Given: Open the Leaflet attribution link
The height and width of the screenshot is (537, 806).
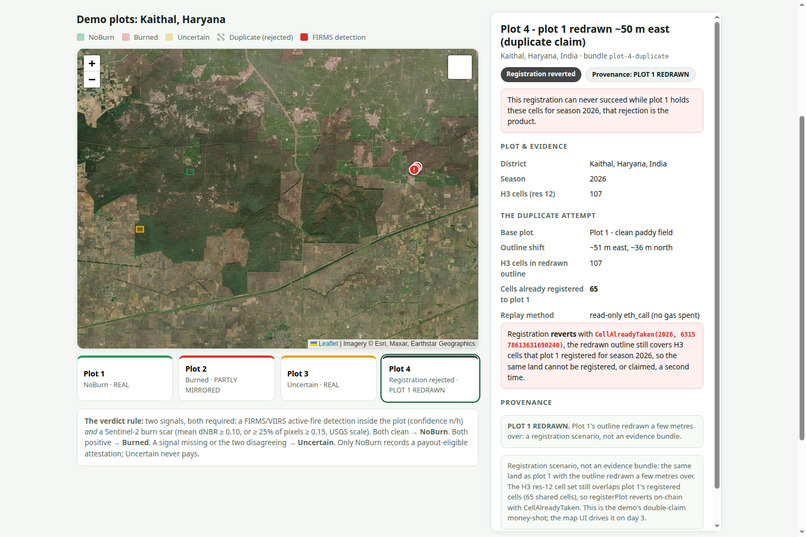Looking at the screenshot, I should point(328,344).
